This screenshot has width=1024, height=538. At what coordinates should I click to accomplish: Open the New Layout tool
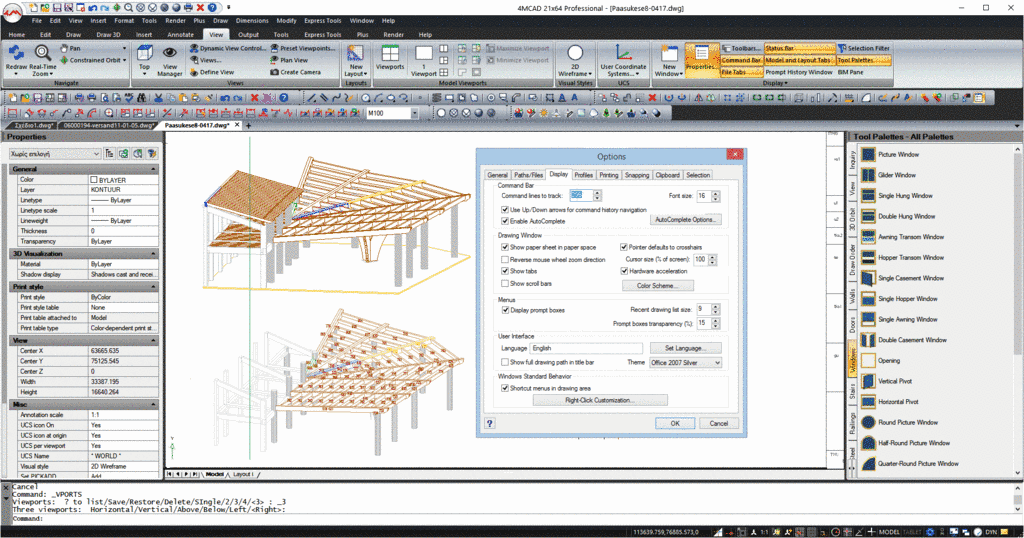click(356, 61)
